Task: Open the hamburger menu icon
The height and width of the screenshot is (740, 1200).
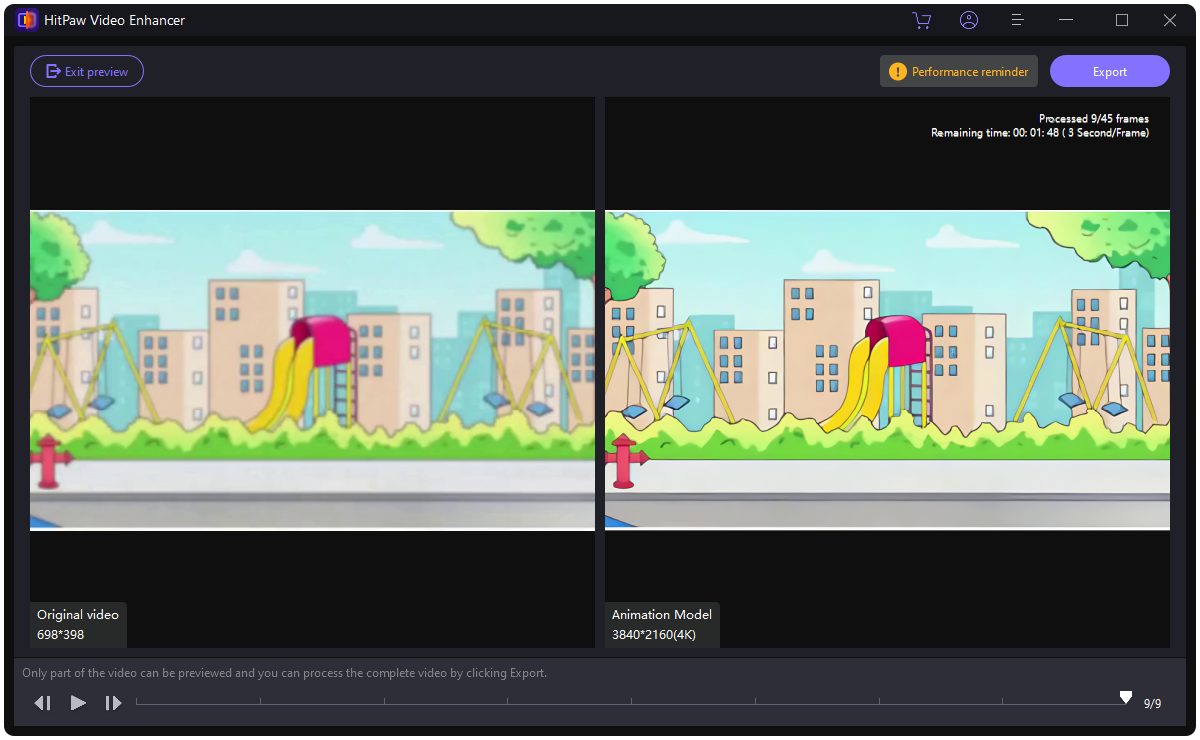Action: click(1017, 20)
